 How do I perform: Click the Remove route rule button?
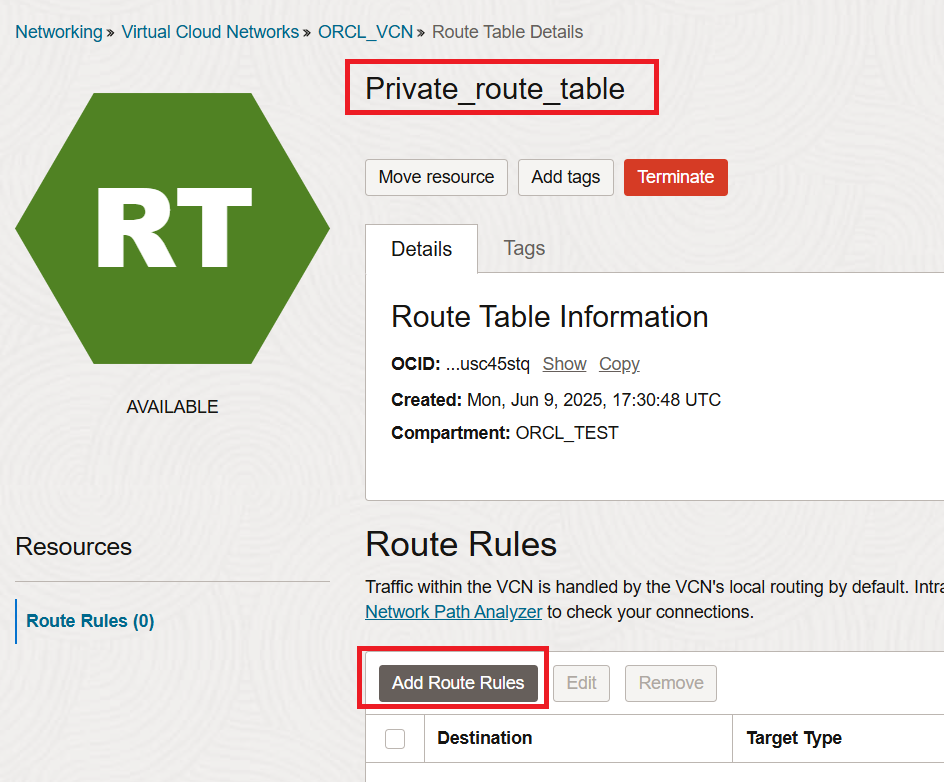click(x=671, y=683)
